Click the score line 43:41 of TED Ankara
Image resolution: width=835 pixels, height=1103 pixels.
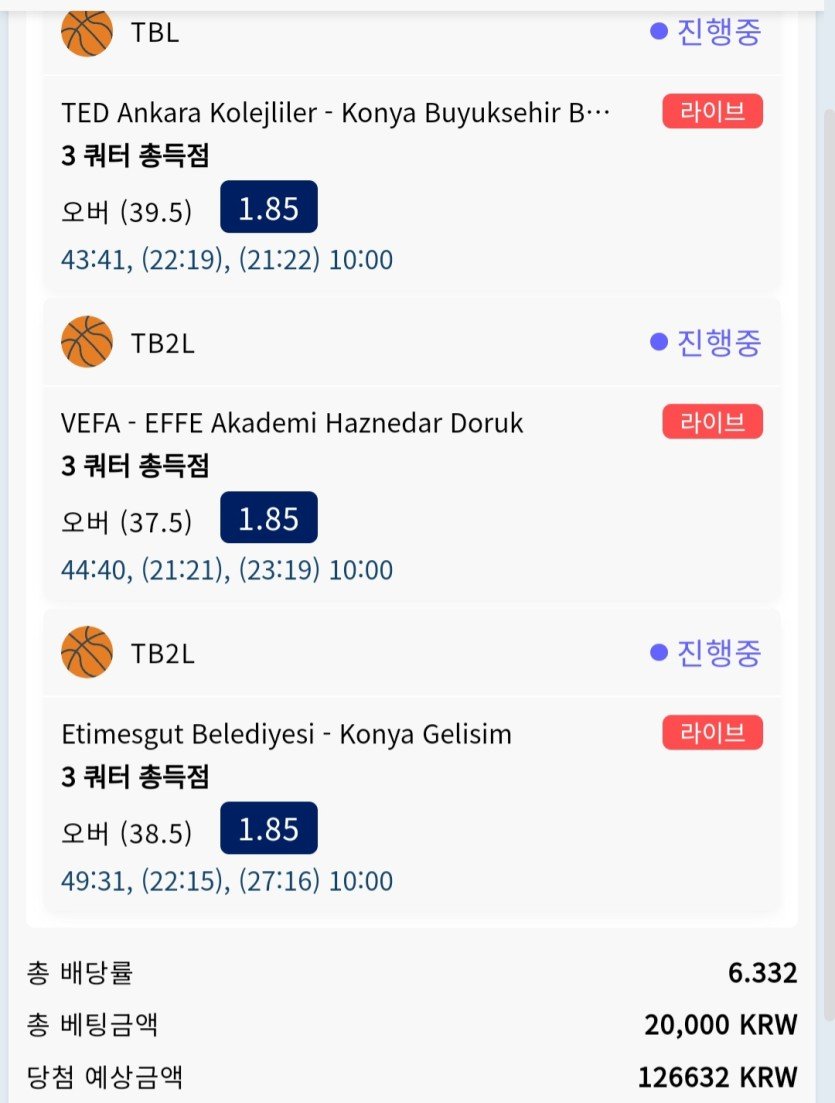[x=227, y=260]
